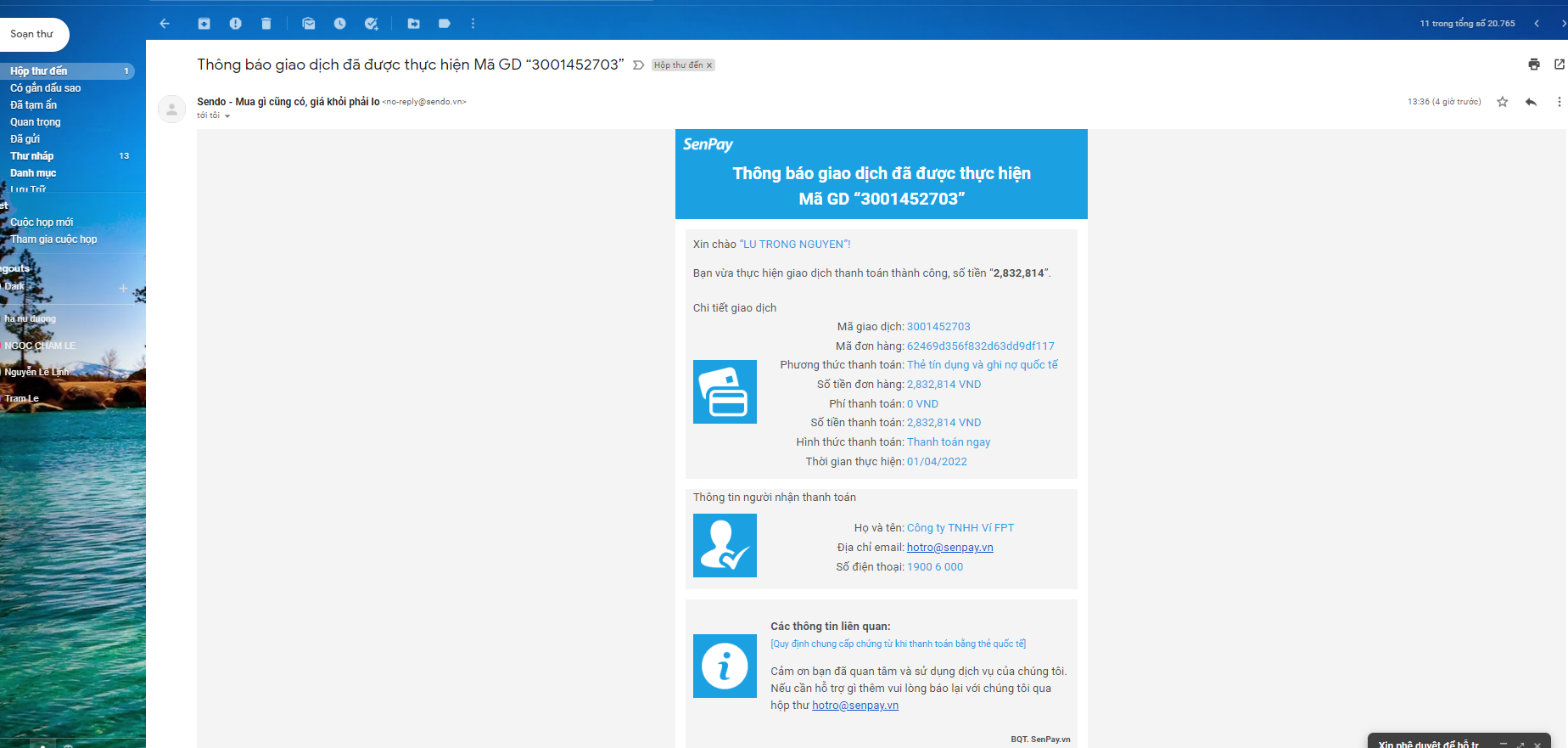Click the sender address no-reply@sendo.vn

tap(424, 102)
